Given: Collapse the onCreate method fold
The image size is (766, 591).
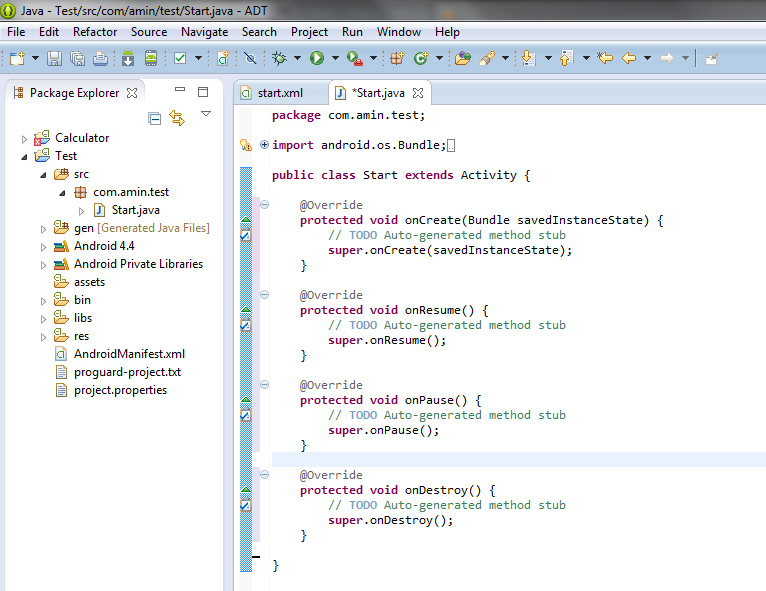Looking at the screenshot, I should (x=264, y=205).
